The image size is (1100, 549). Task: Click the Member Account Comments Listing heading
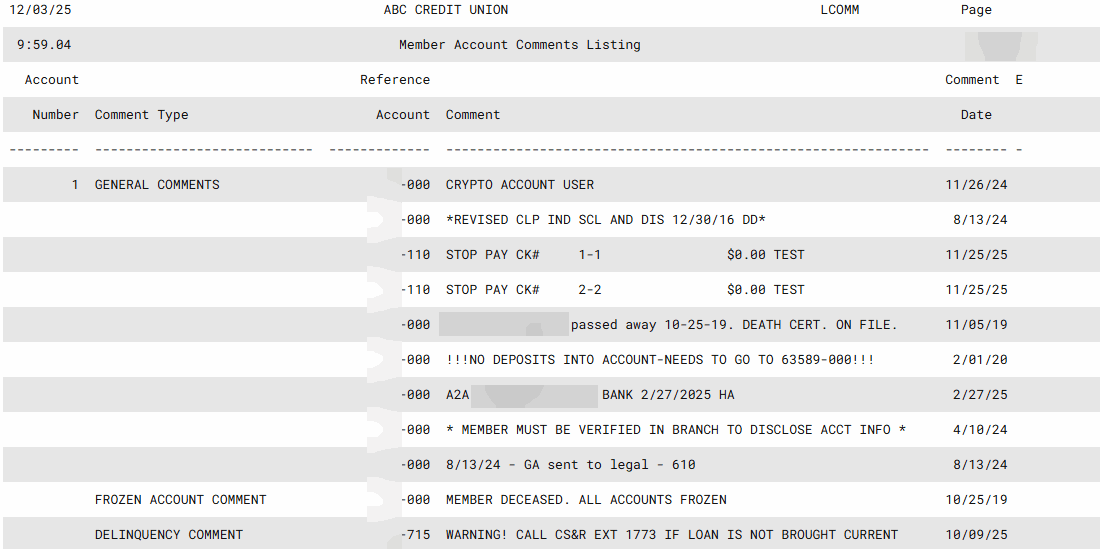point(519,45)
